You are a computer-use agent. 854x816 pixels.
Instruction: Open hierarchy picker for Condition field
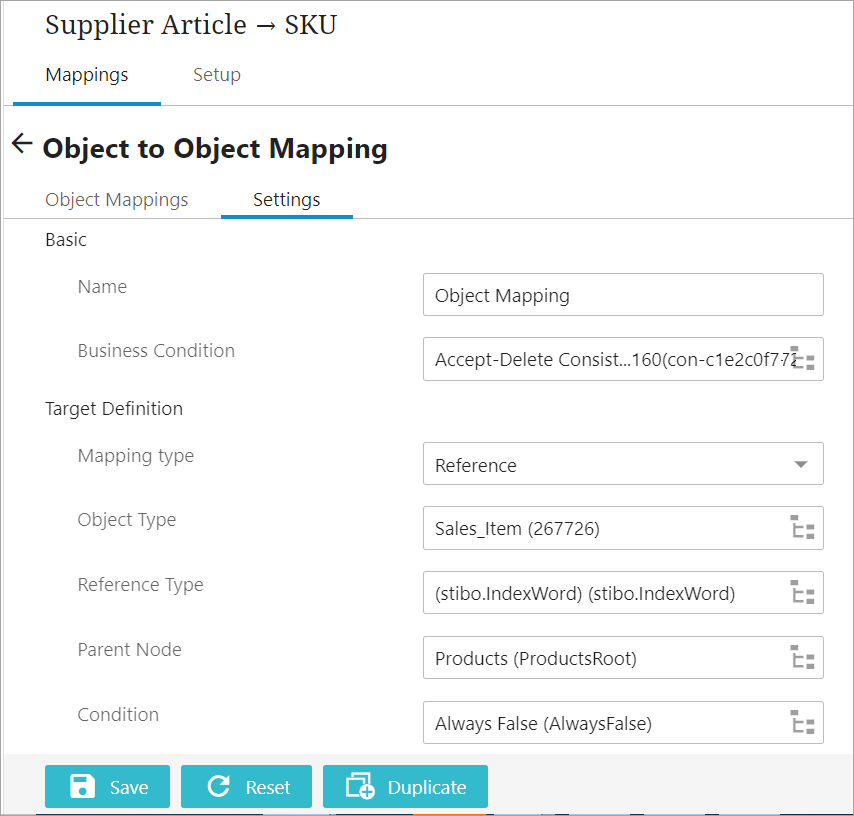(x=802, y=723)
